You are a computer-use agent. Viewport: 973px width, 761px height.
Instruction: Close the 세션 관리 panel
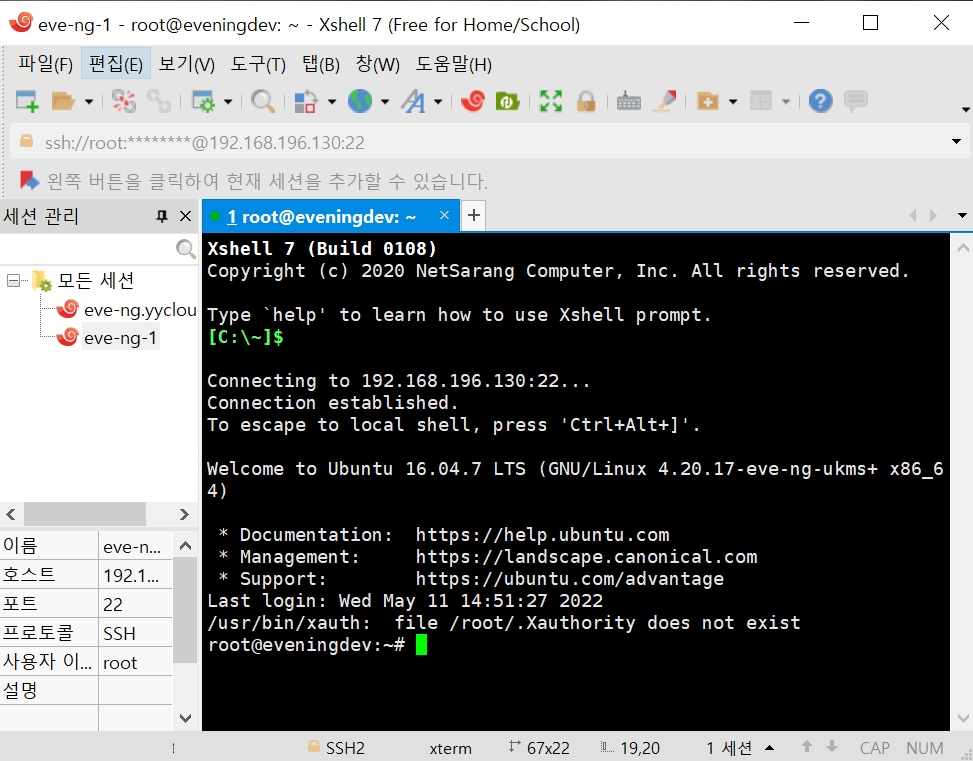pyautogui.click(x=185, y=216)
